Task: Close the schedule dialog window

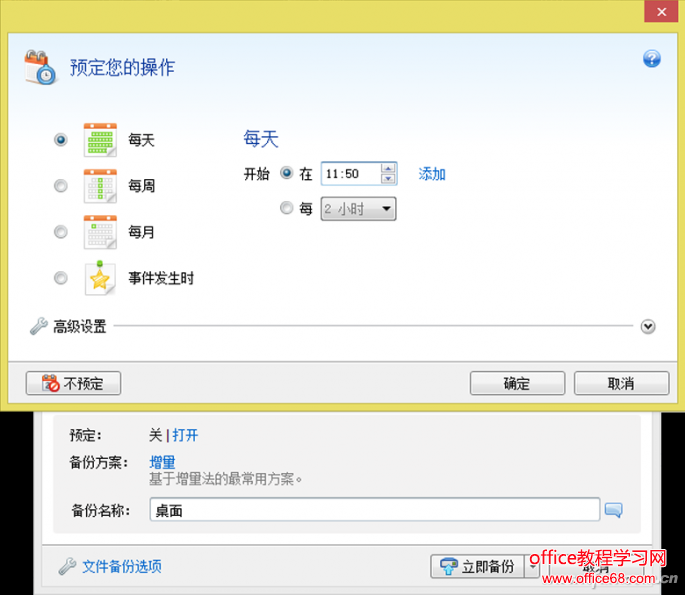Action: tap(661, 11)
